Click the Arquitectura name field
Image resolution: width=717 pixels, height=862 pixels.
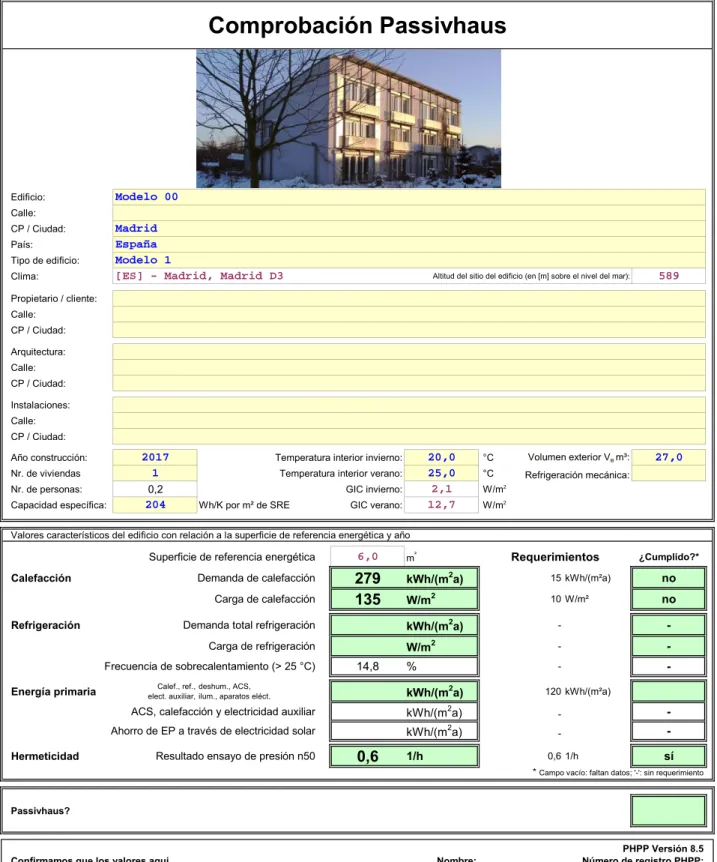(409, 352)
